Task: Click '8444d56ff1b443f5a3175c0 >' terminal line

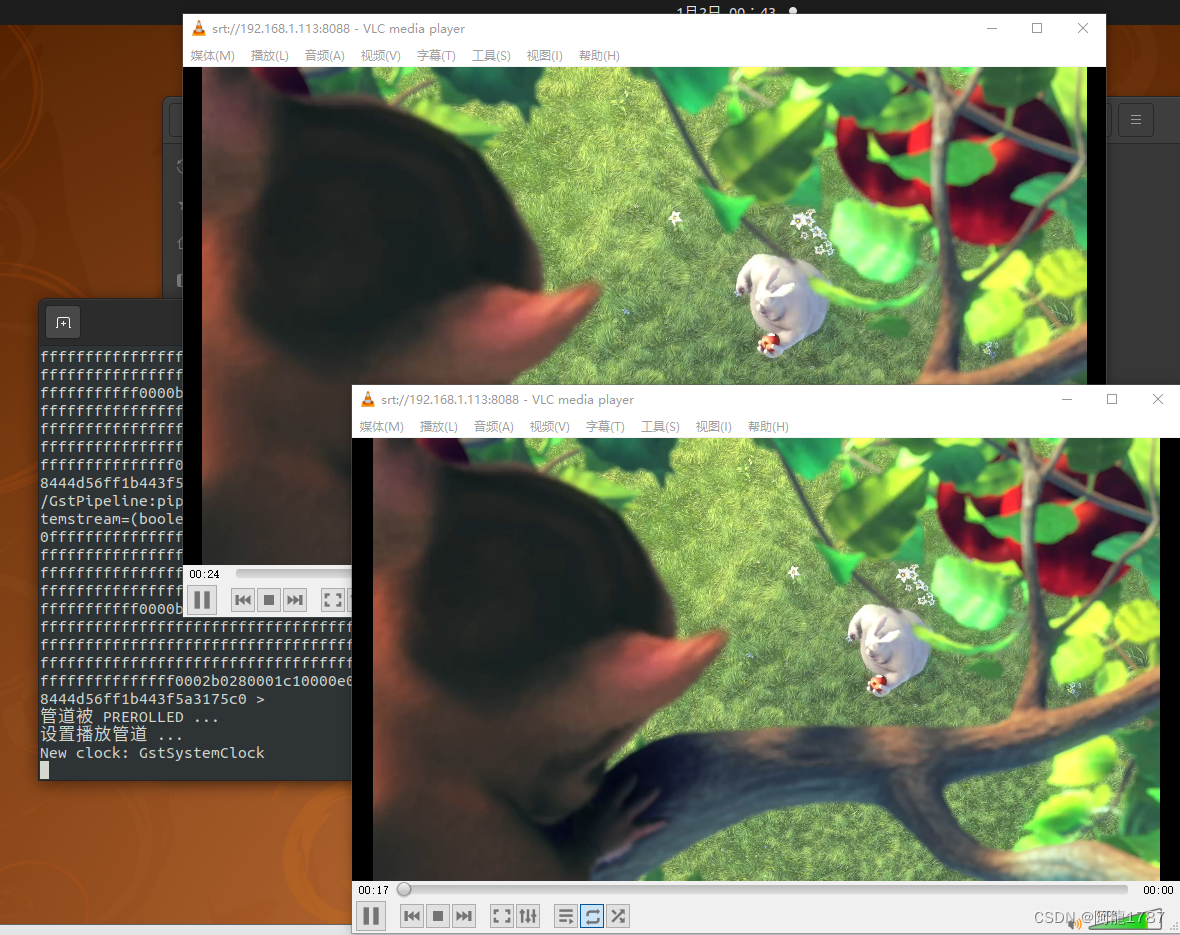Action: (x=152, y=699)
